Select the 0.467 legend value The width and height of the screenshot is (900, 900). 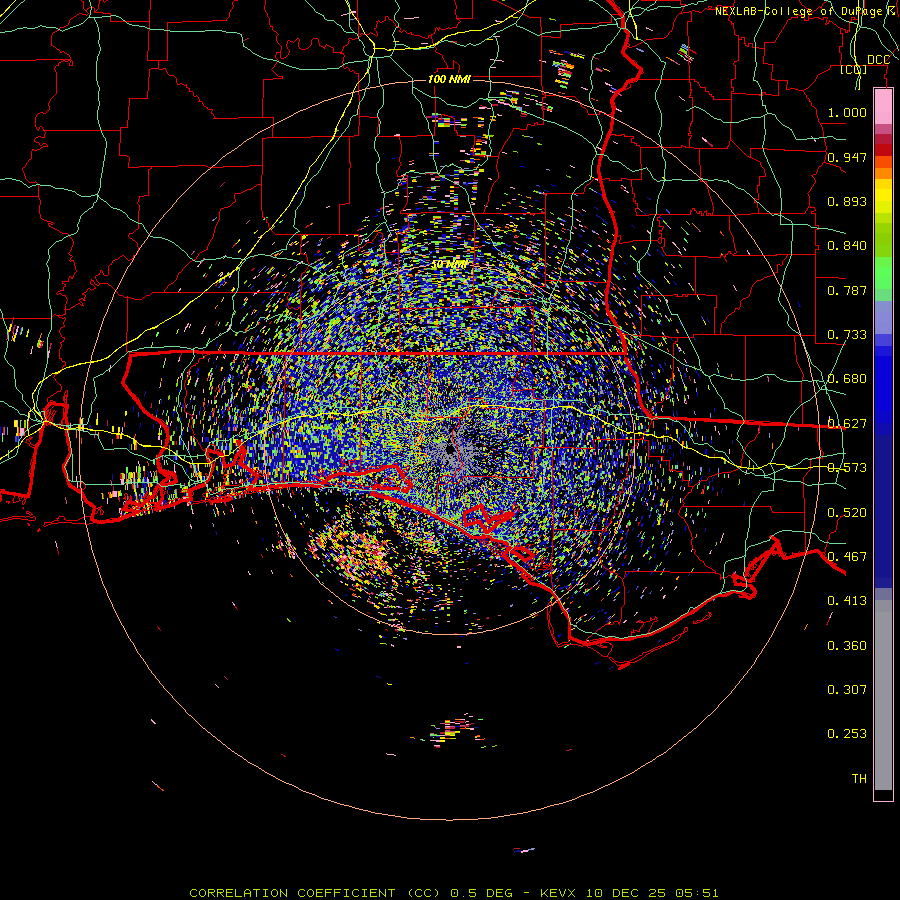(847, 557)
